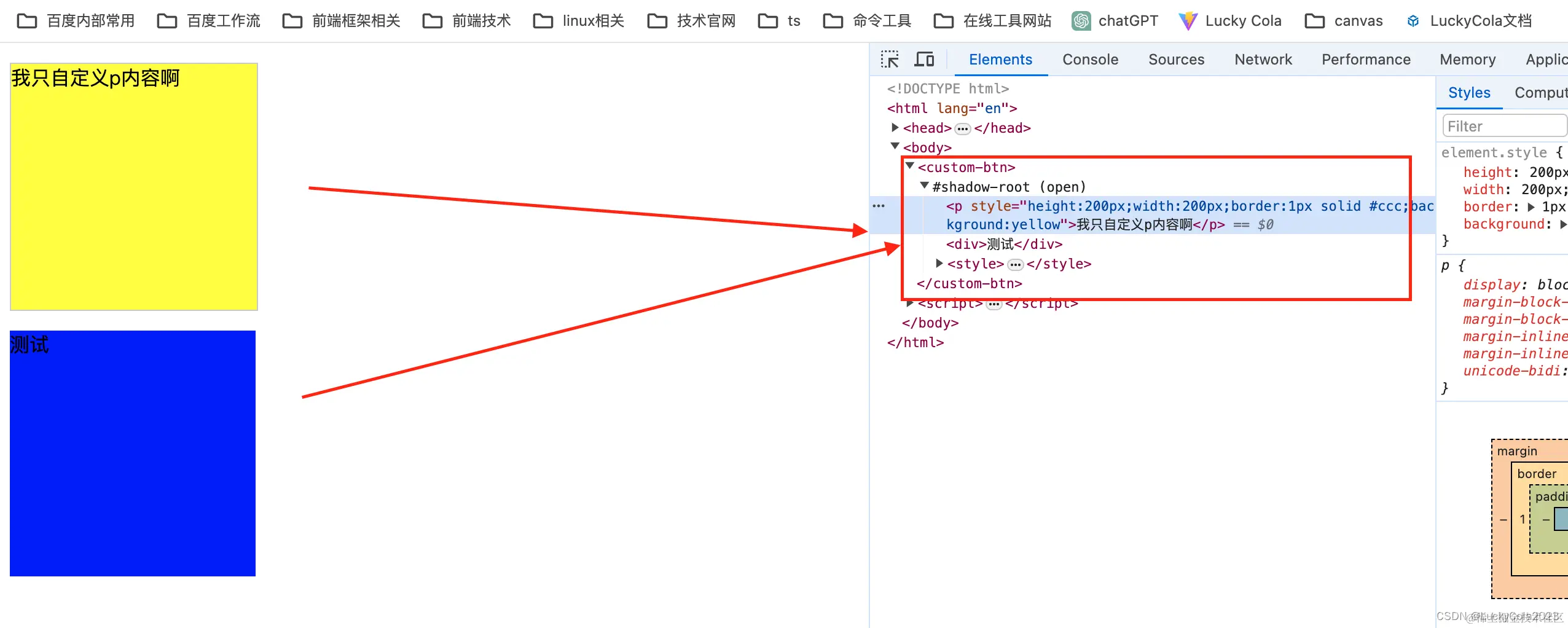This screenshot has width=1568, height=628.
Task: Open the LuckyCola文档 bookmark icon
Action: pyautogui.click(x=1413, y=21)
